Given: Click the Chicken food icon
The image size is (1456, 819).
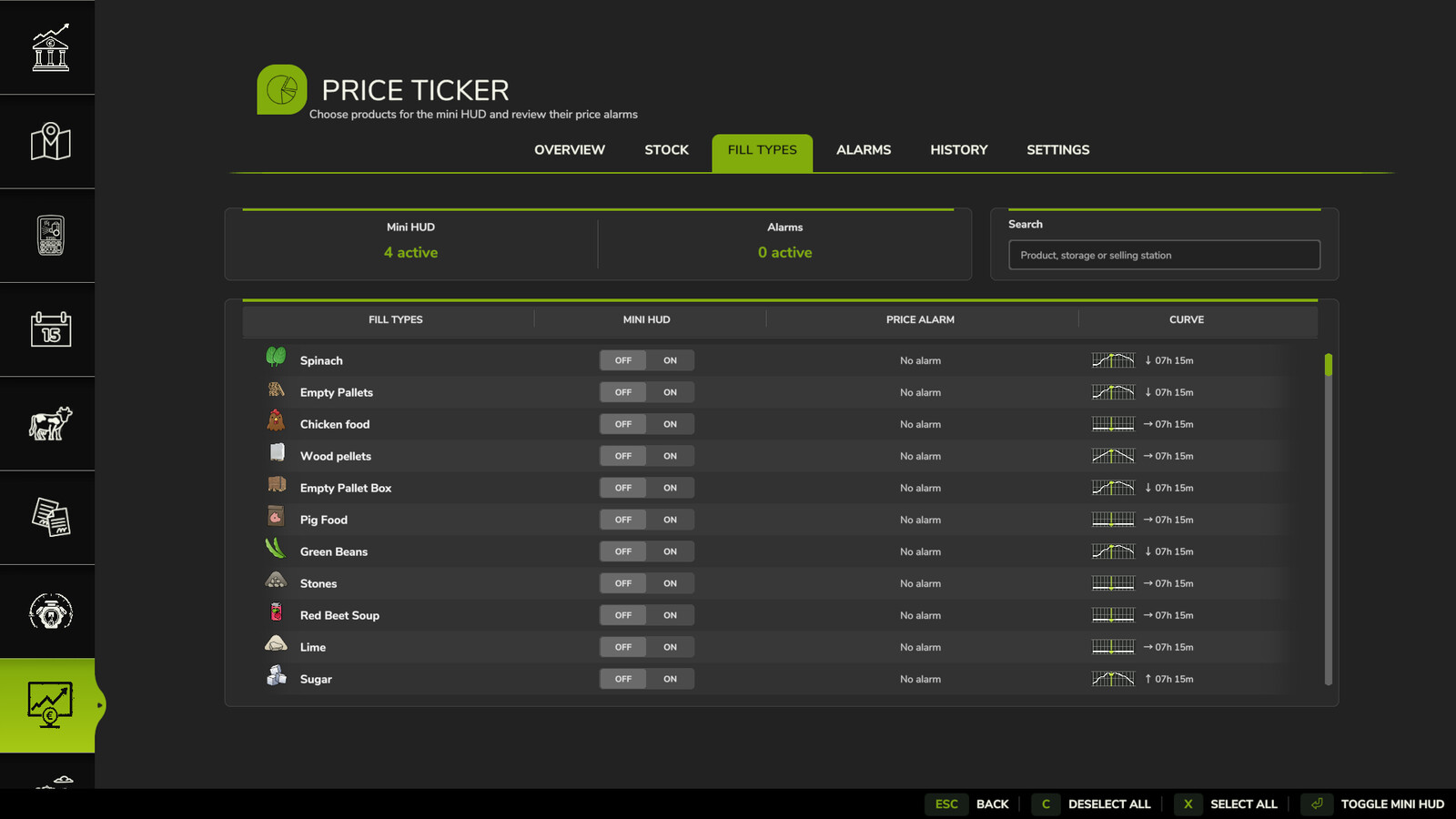Looking at the screenshot, I should click(x=276, y=420).
